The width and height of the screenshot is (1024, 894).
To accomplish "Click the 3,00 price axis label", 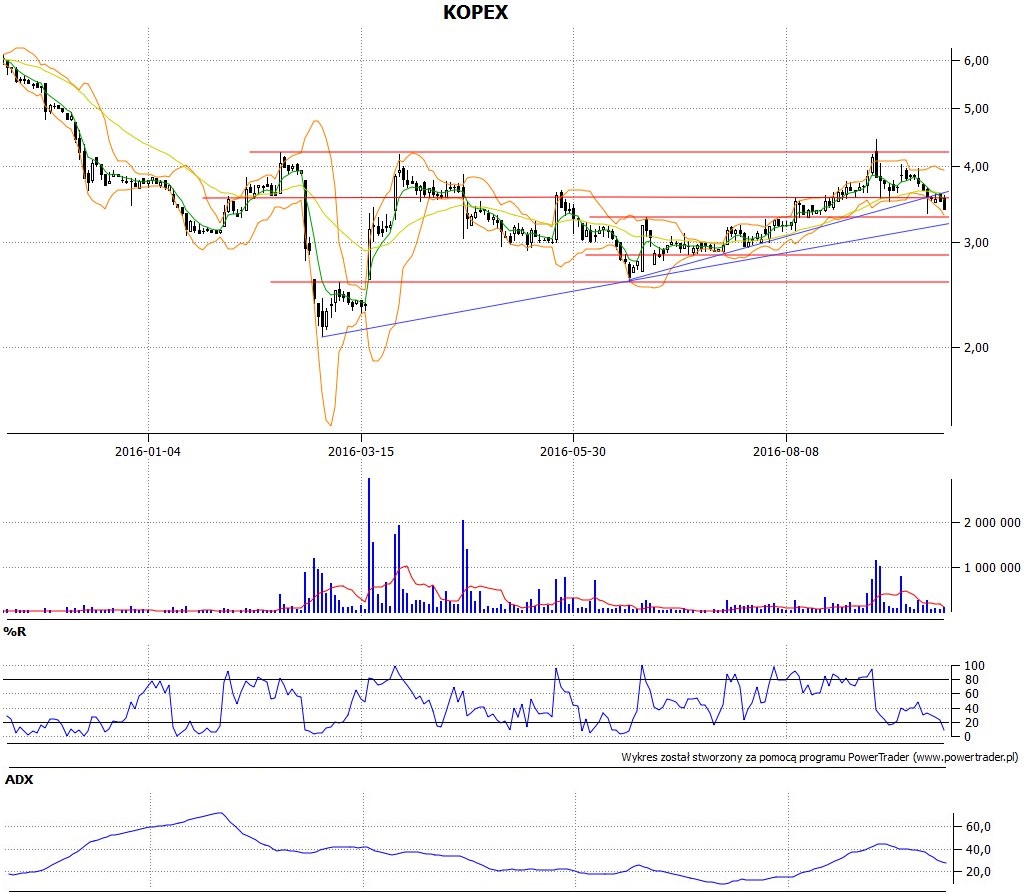I will point(976,243).
